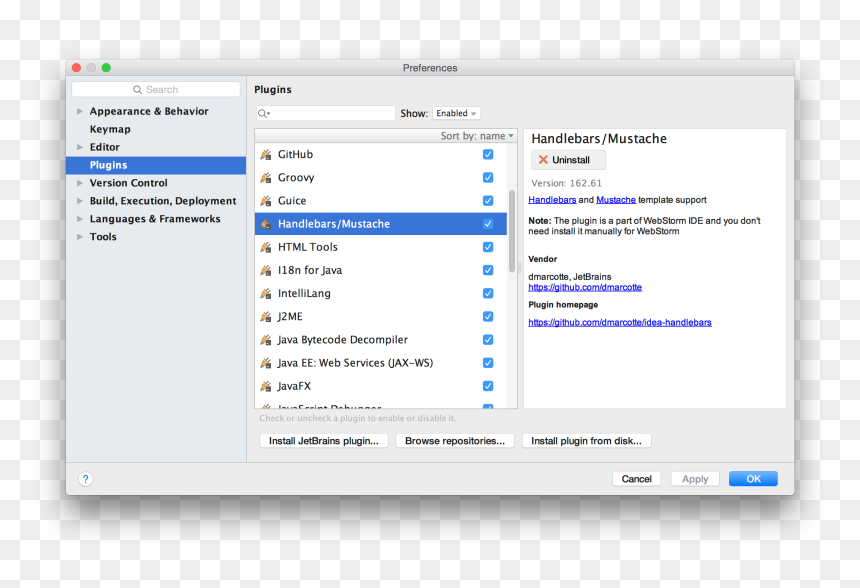The width and height of the screenshot is (860, 588).
Task: Open the Handlebars link in description
Action: click(552, 200)
